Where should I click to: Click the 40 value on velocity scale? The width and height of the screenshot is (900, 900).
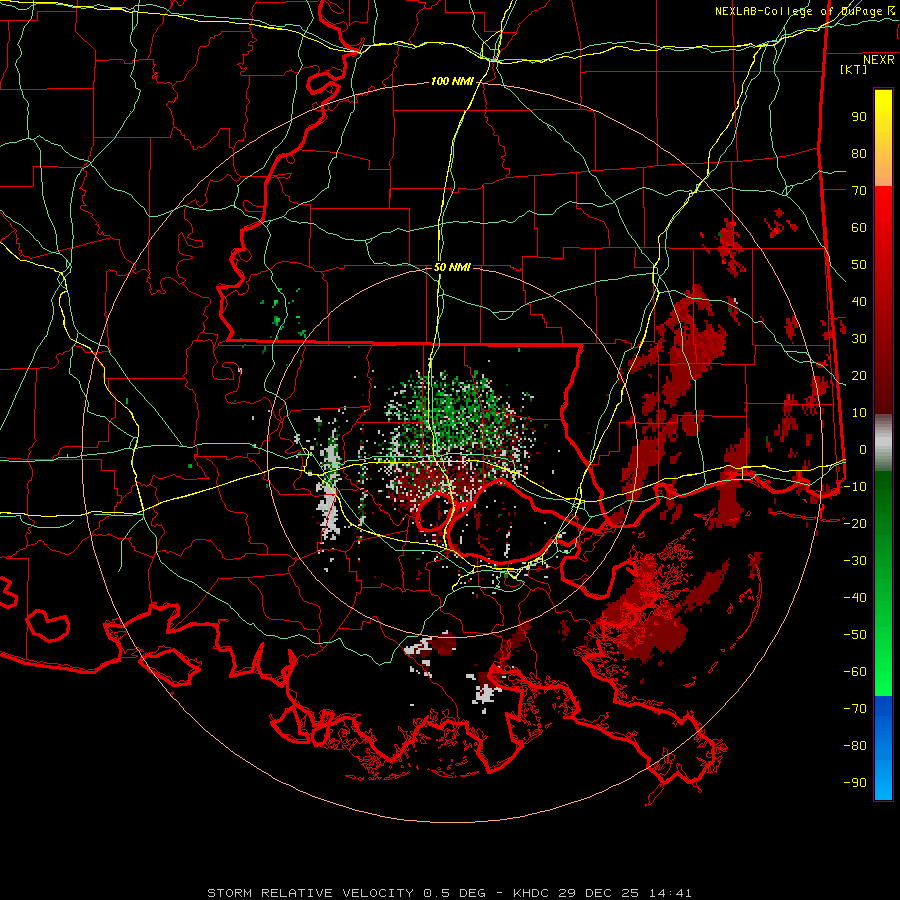pyautogui.click(x=859, y=302)
